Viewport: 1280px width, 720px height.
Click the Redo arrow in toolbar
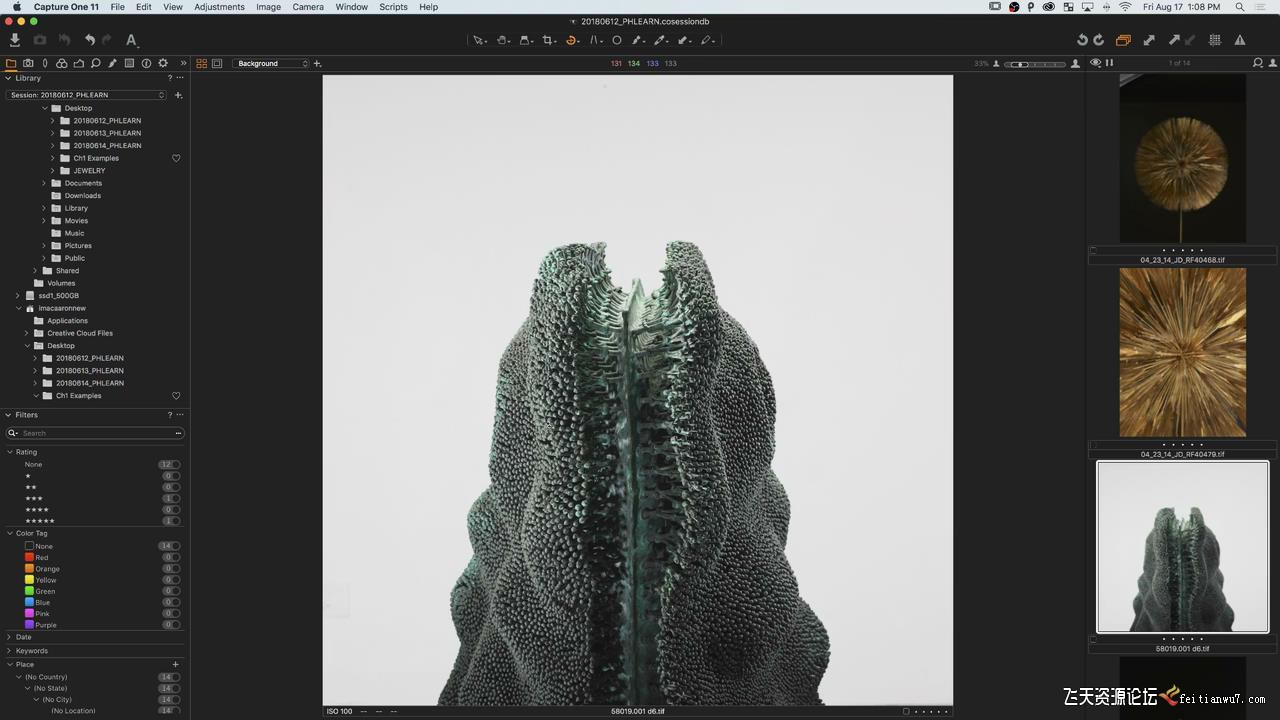tap(107, 40)
